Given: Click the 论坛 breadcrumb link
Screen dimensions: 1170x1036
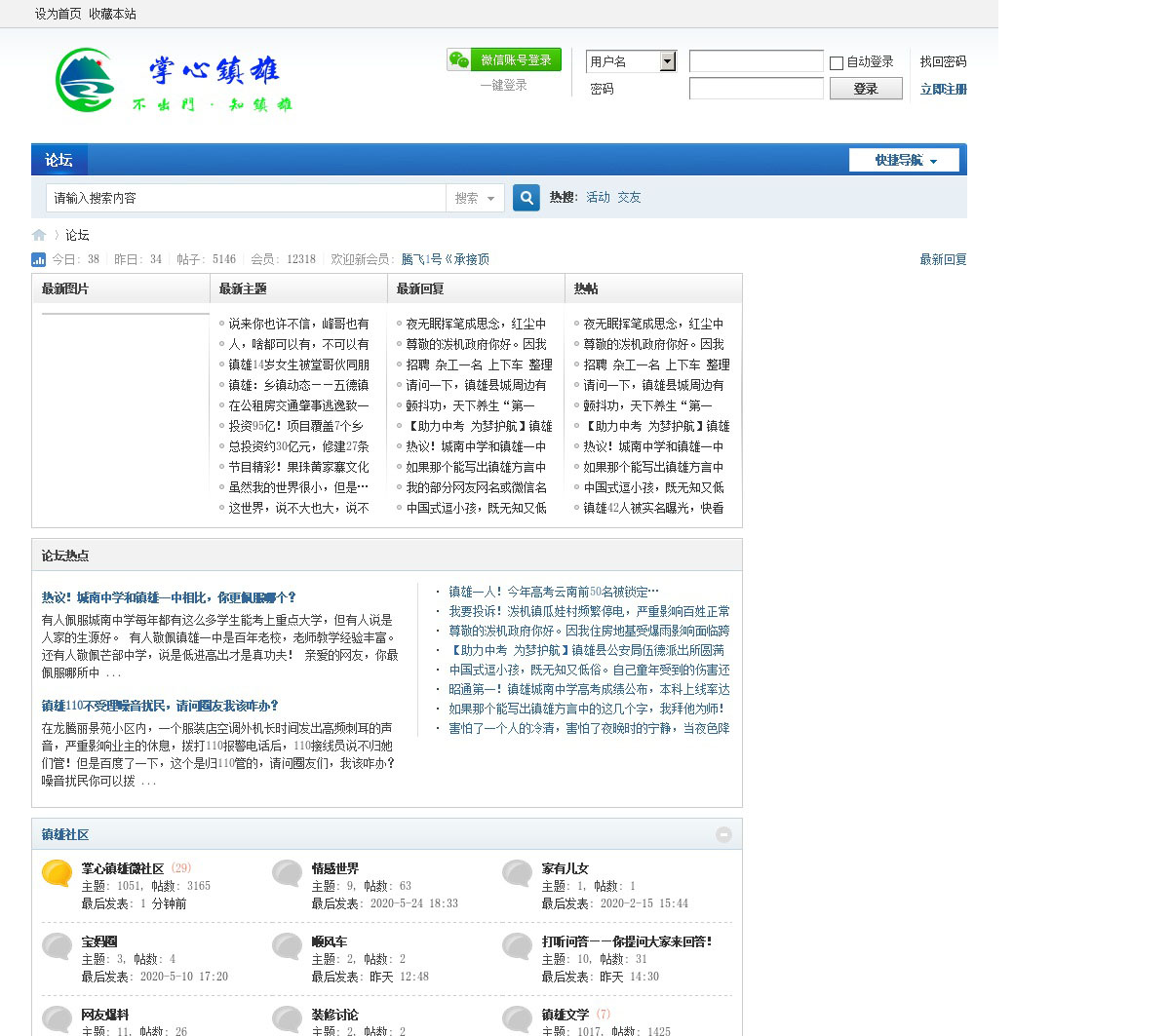Looking at the screenshot, I should (77, 235).
